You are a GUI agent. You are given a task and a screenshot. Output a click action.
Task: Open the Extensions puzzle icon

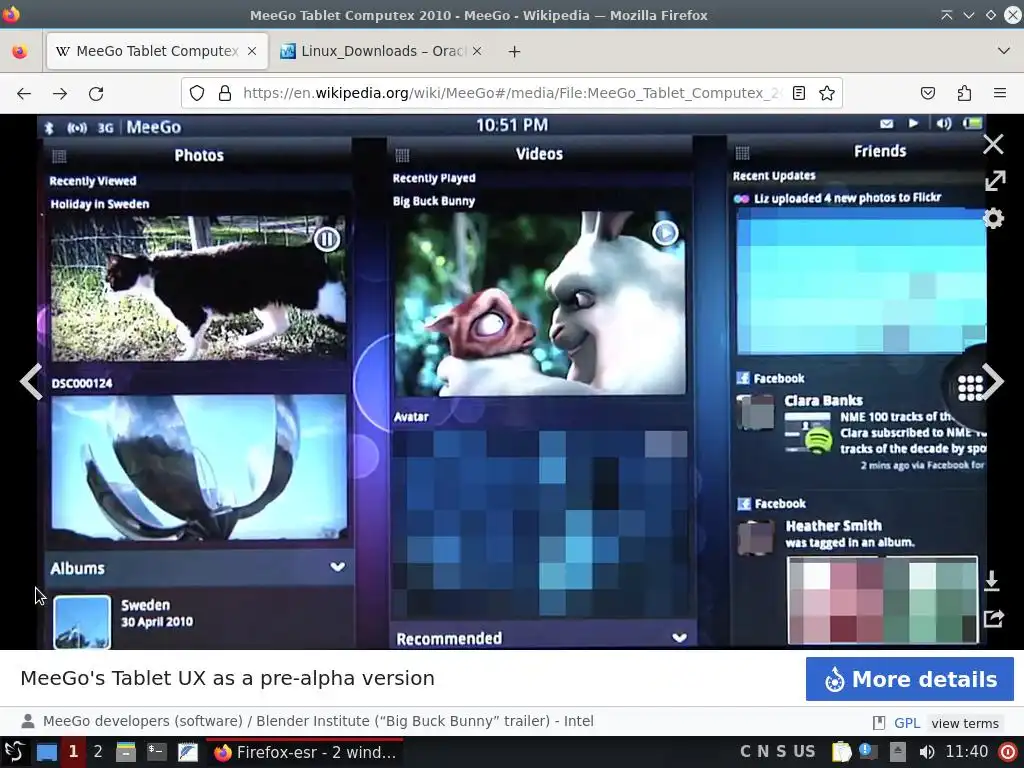tap(964, 93)
